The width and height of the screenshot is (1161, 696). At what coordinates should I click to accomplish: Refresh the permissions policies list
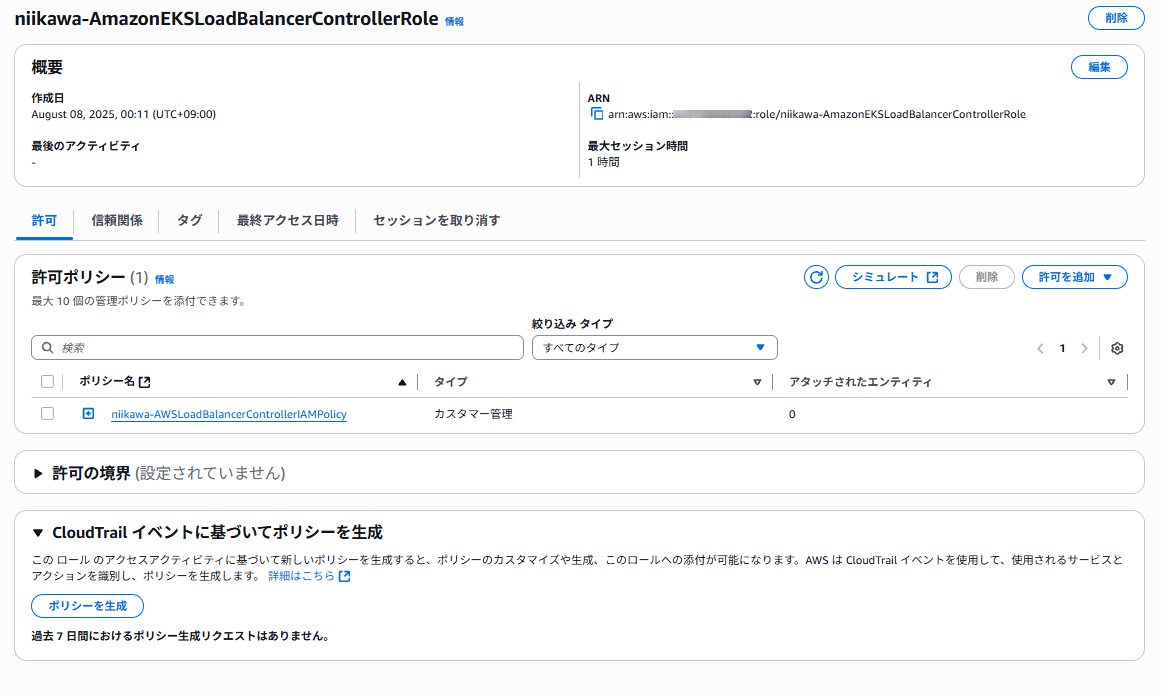pyautogui.click(x=816, y=277)
